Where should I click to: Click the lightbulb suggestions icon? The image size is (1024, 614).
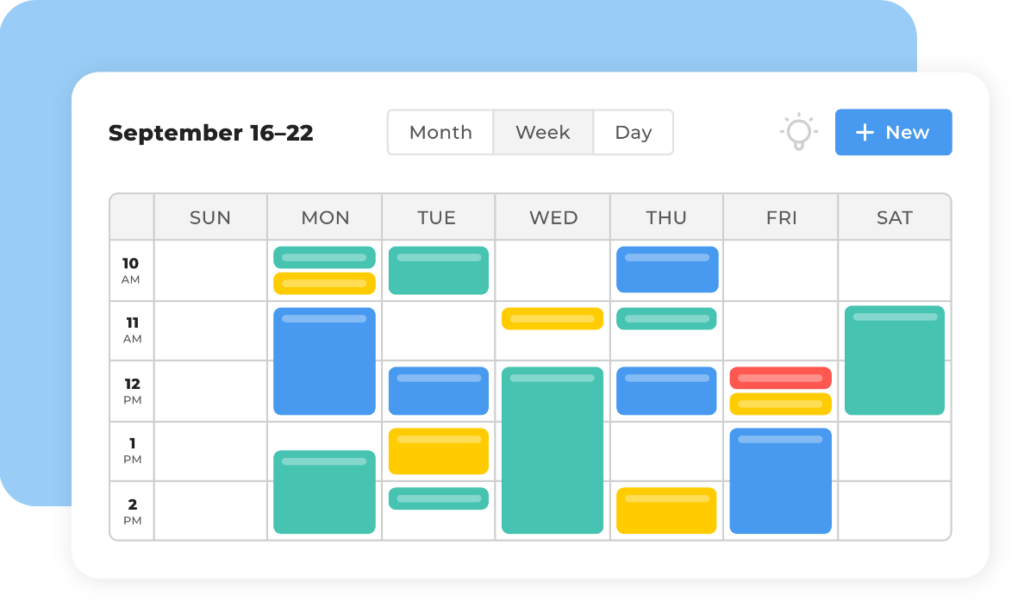click(x=798, y=132)
